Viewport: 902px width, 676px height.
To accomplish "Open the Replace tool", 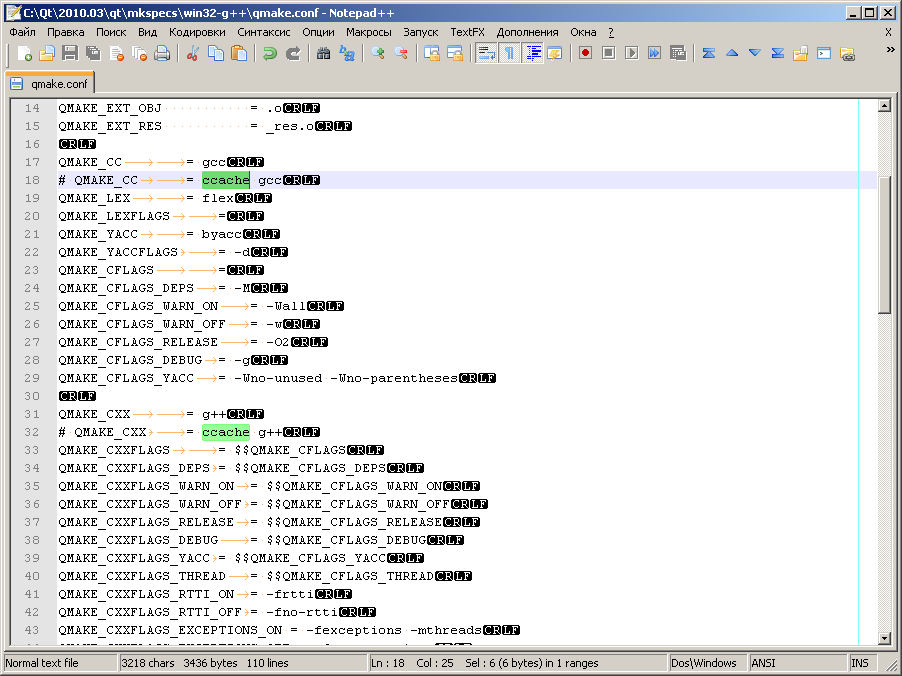I will tap(345, 53).
